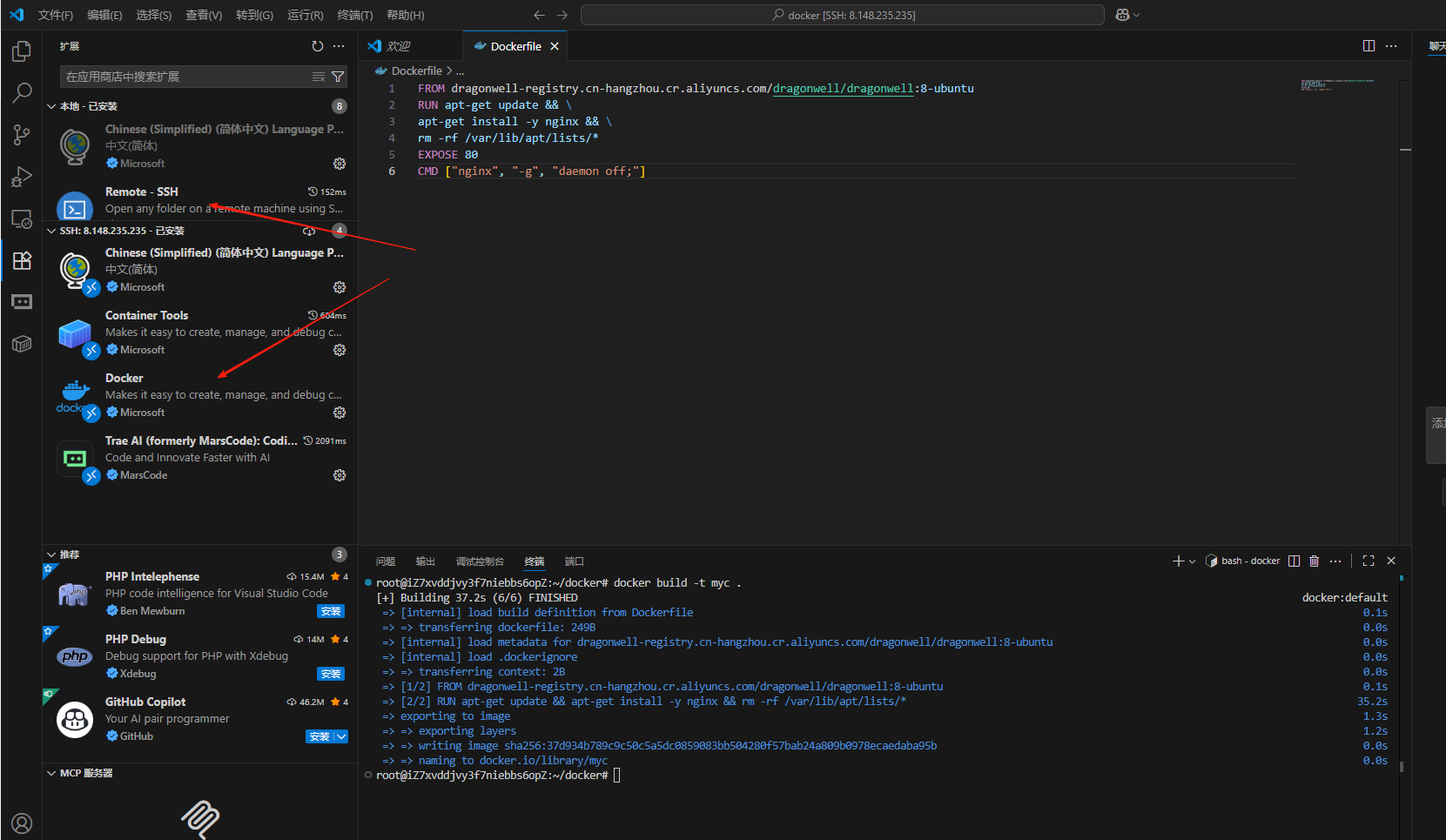This screenshot has height=840, width=1446.
Task: Kill the terminal with the trash icon
Action: [x=1314, y=561]
